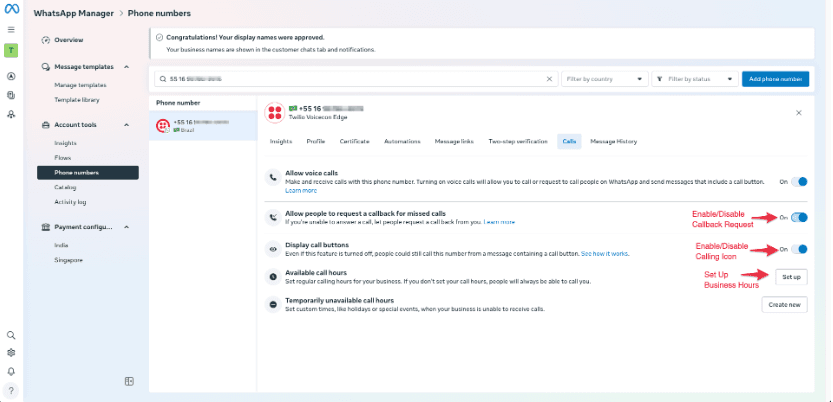Close the phone number details panel
Screen dimensions: 833x402
[798, 113]
